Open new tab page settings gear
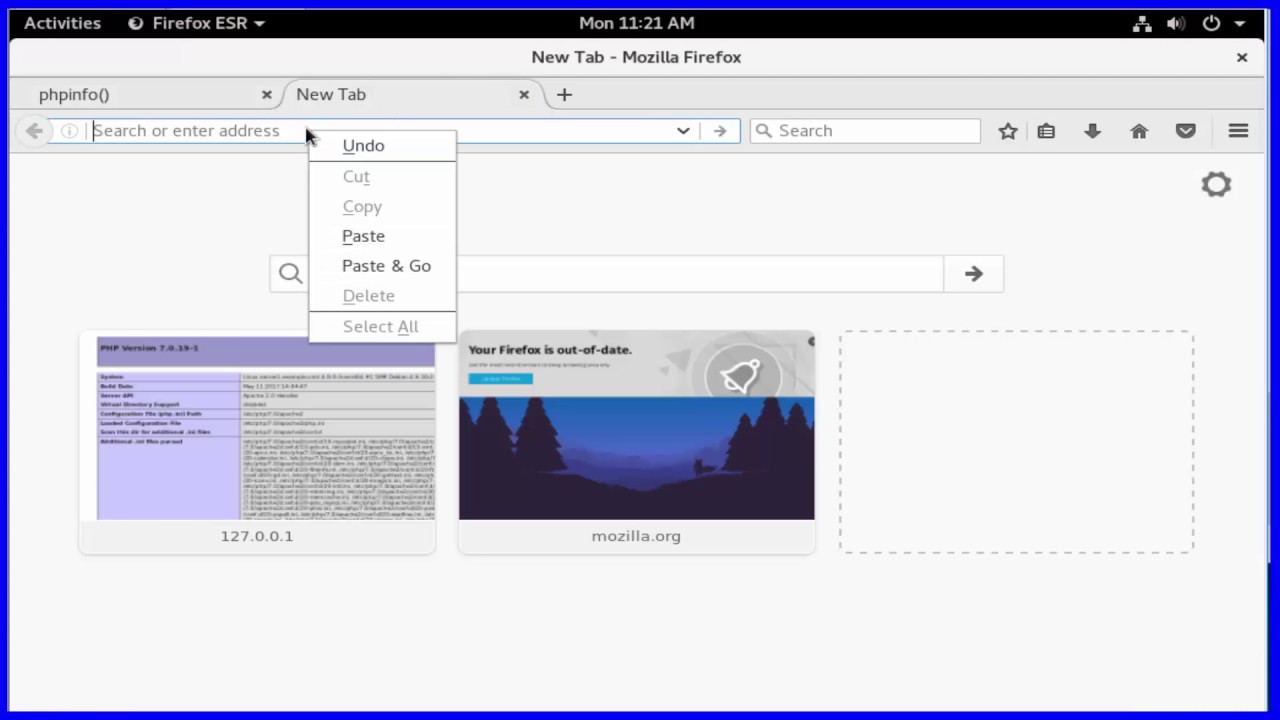 coord(1216,184)
